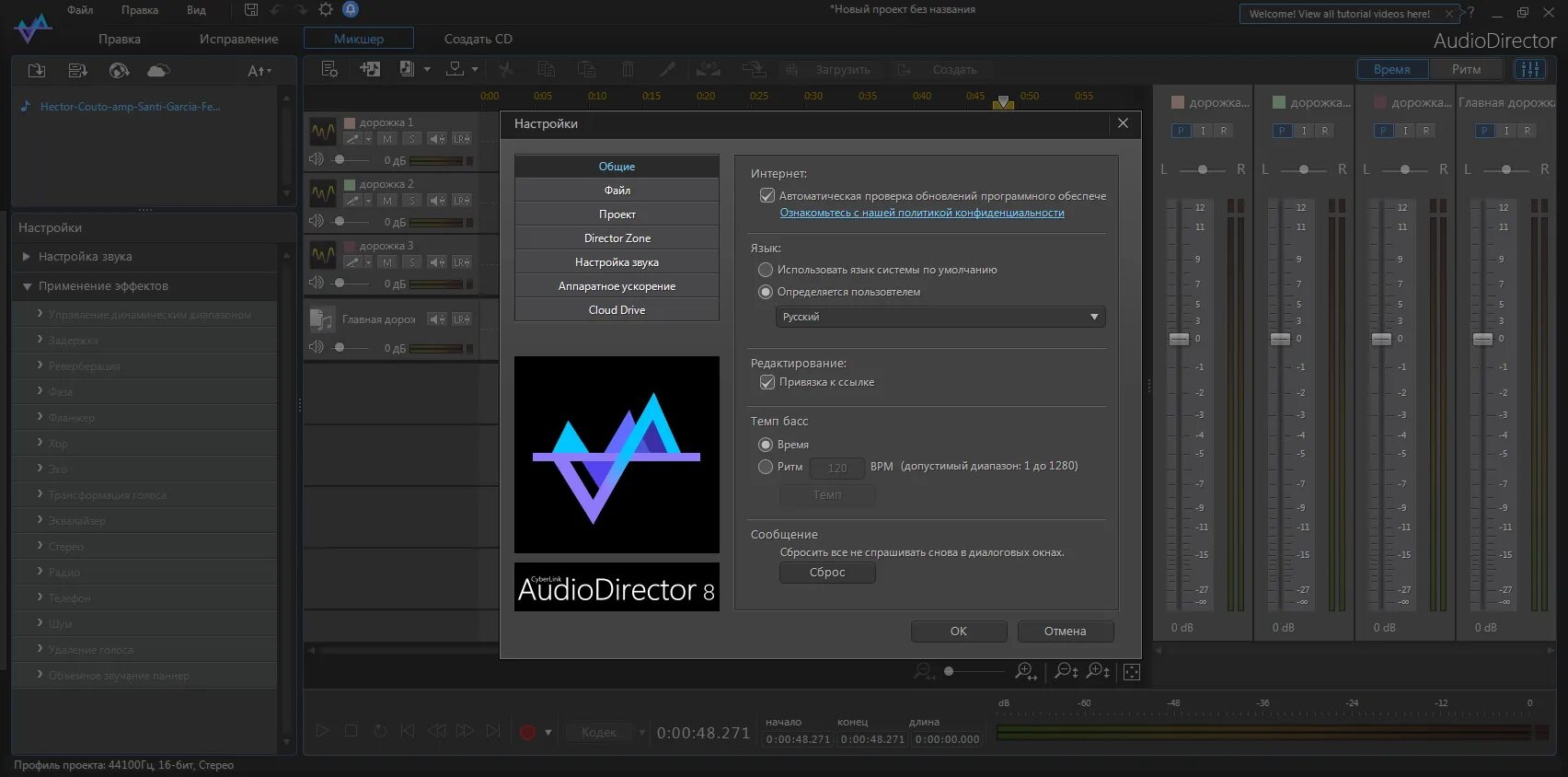Click the BPM value field showing 120
Screen dimensions: 1568x777
pyautogui.click(x=836, y=468)
